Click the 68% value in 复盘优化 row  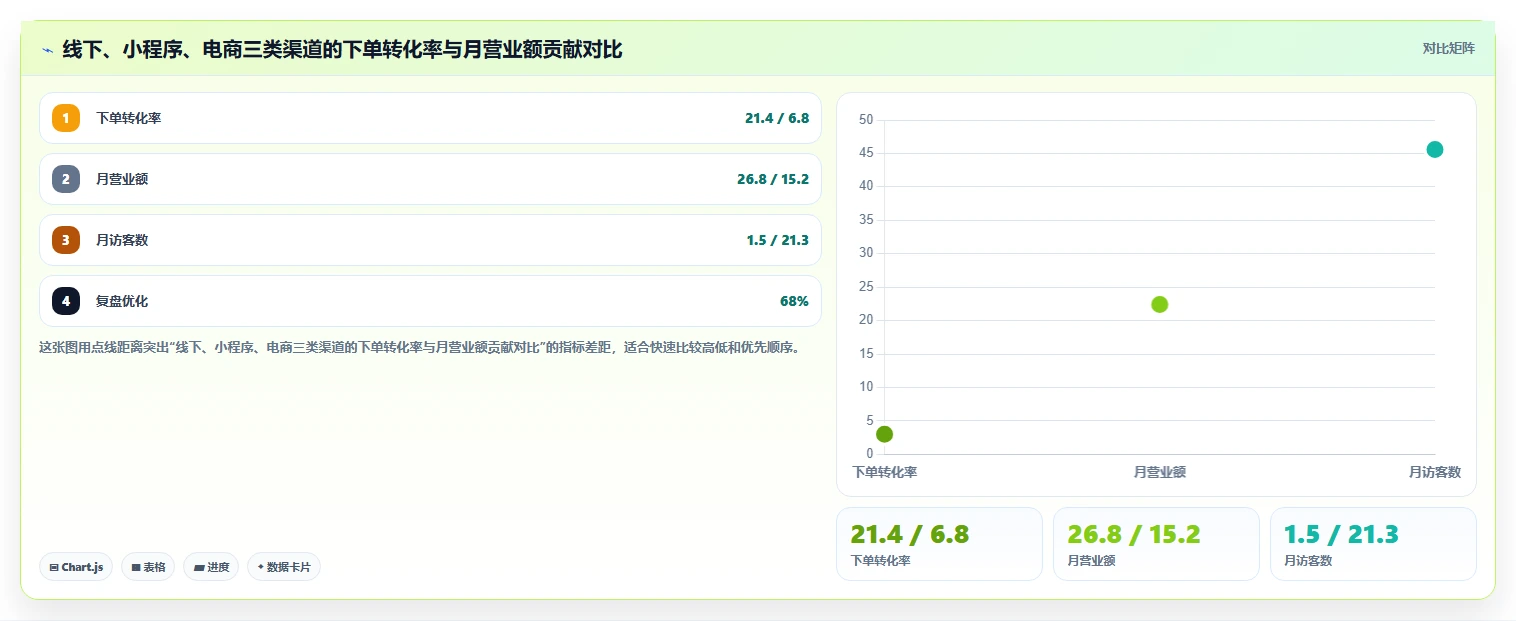794,301
